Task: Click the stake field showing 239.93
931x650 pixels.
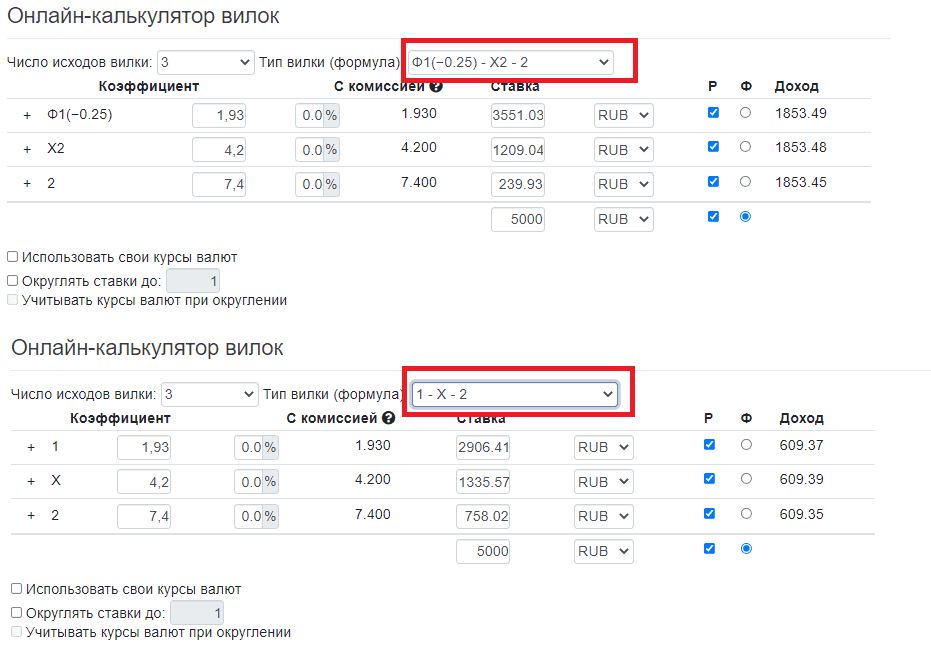Action: click(x=518, y=184)
